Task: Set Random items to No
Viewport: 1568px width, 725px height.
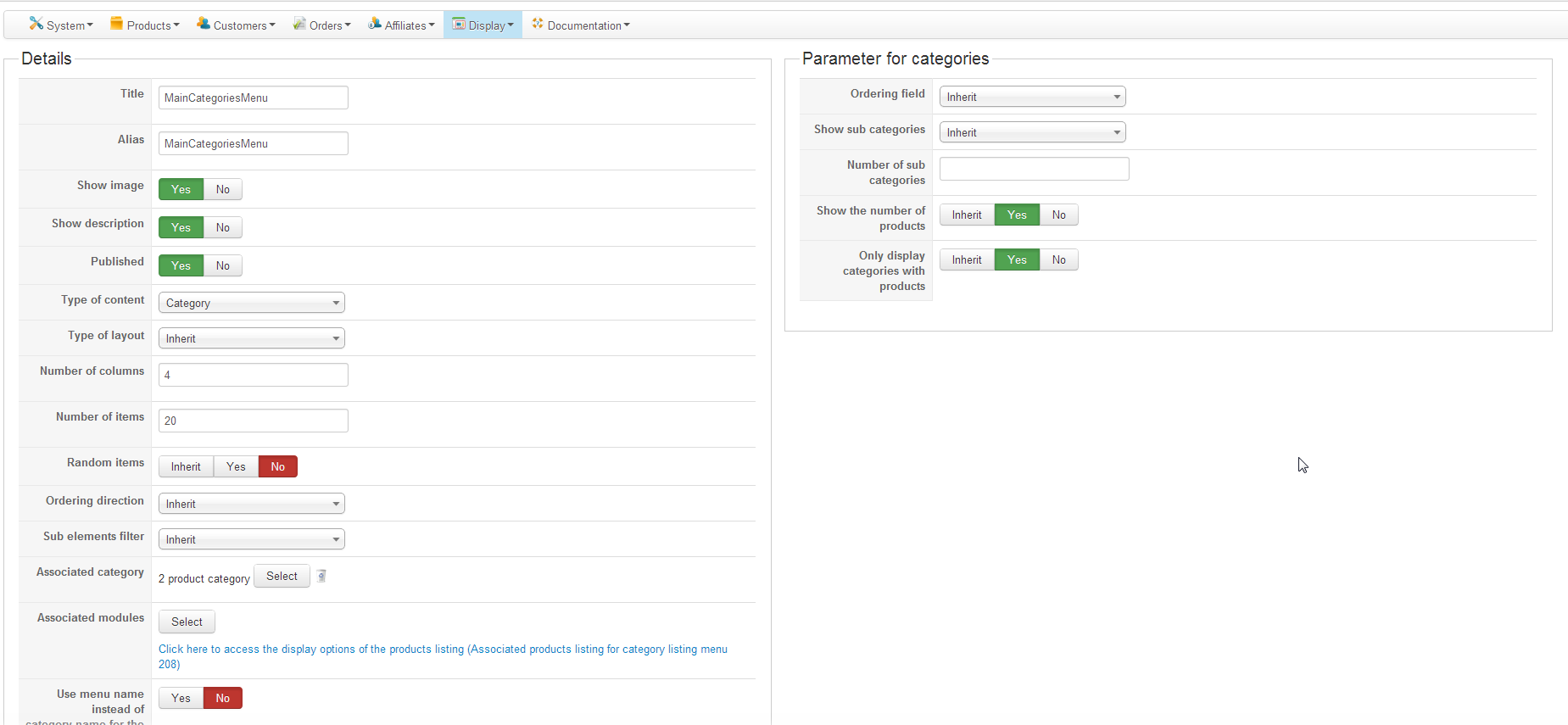Action: (278, 466)
